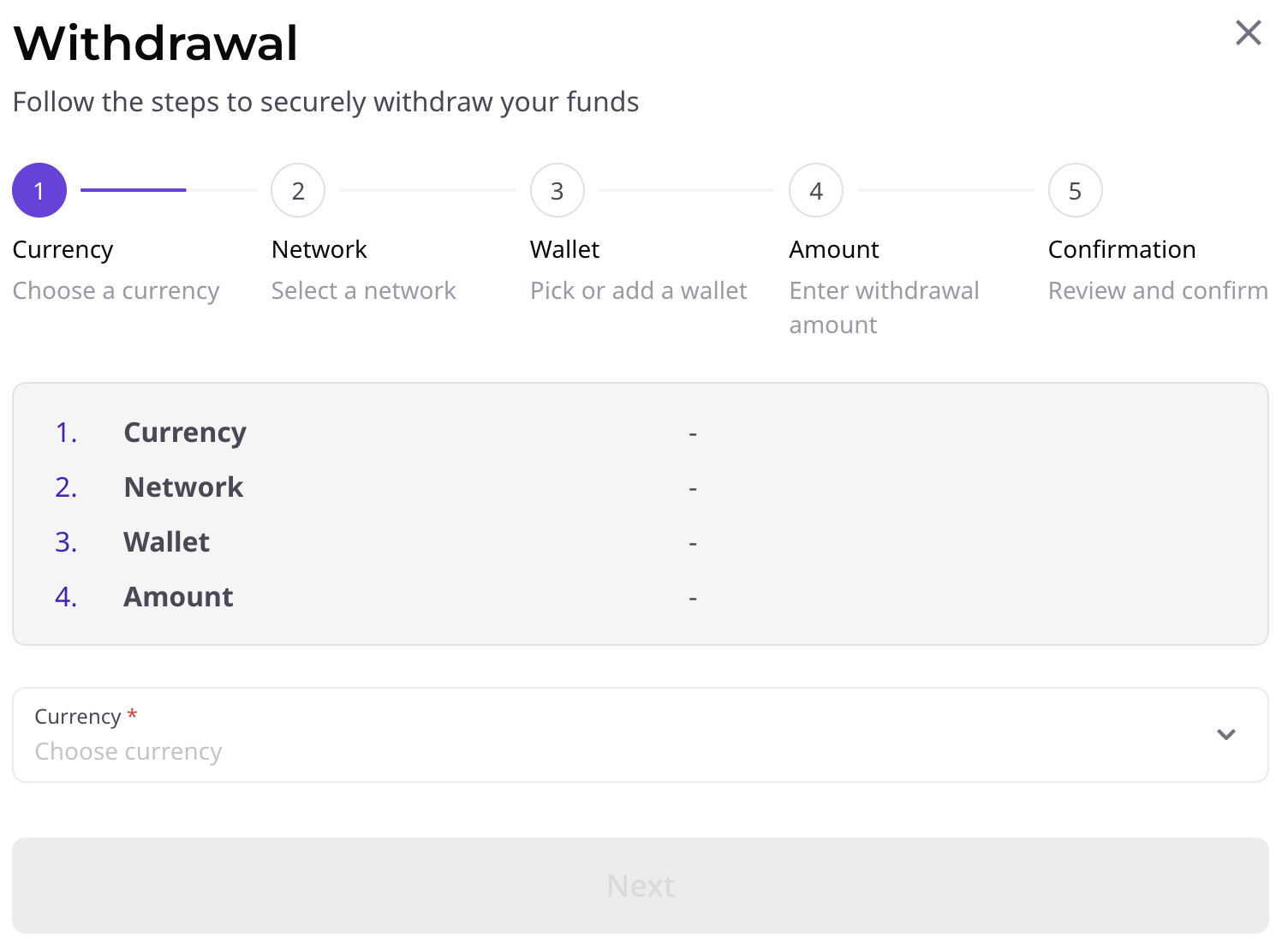Select the Amount step label
The height and width of the screenshot is (937, 1288).
pos(834,250)
